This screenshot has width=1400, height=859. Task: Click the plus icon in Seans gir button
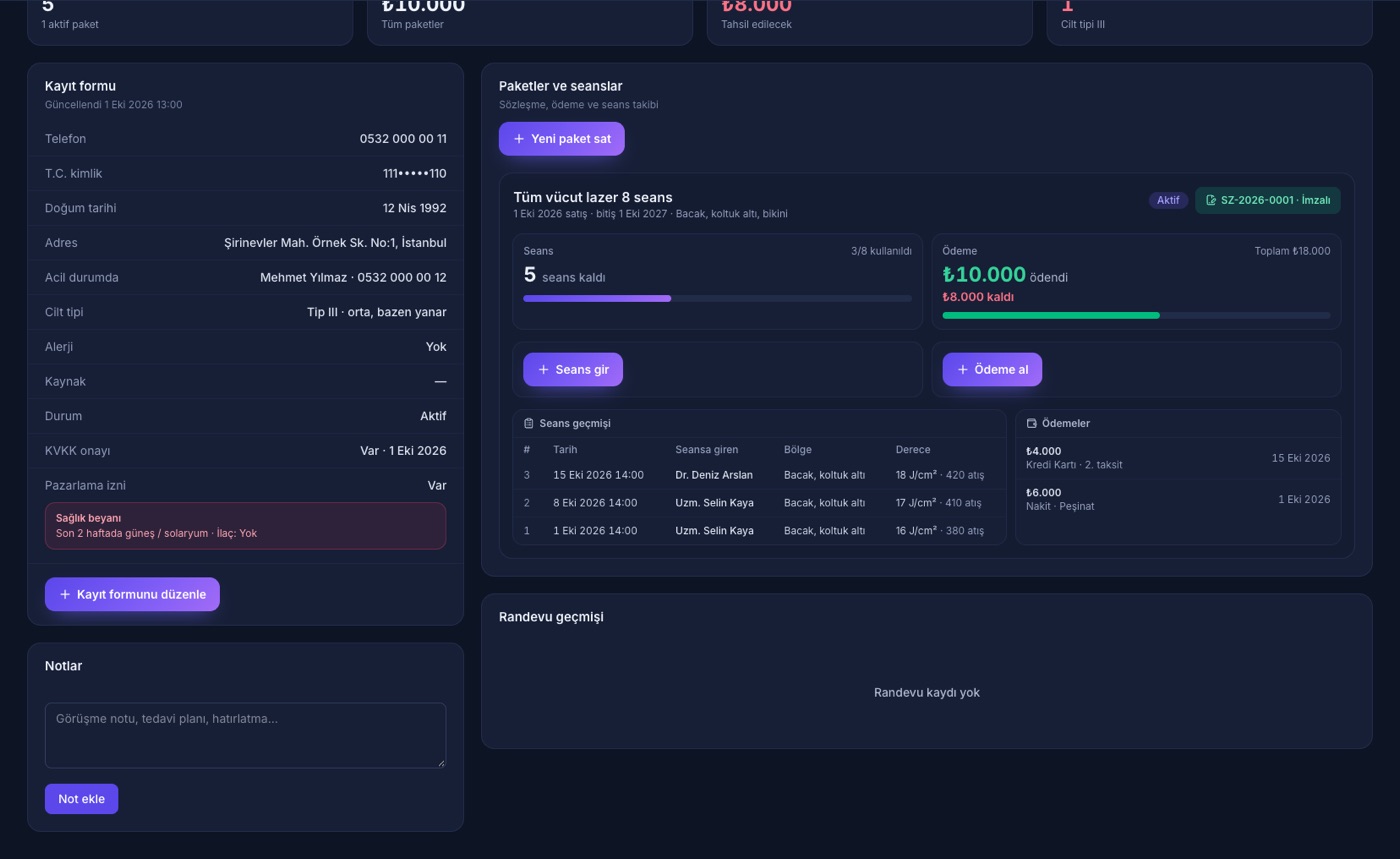tap(543, 370)
